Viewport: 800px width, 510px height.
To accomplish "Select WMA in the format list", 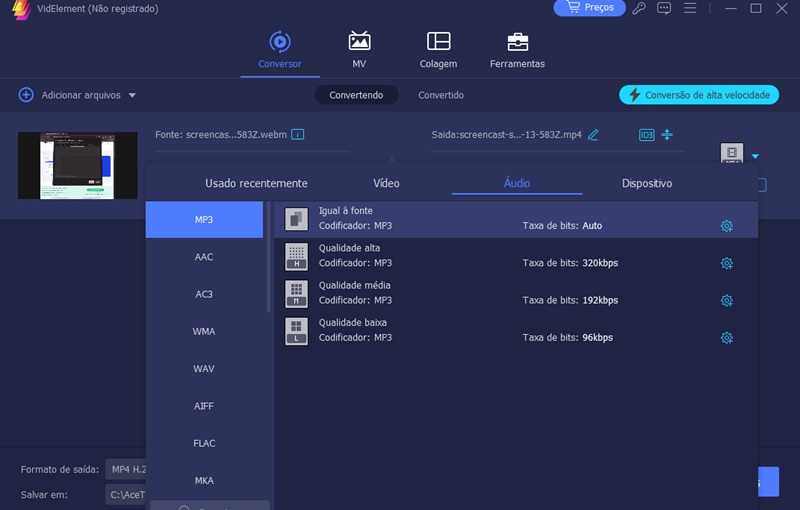I will pos(204,331).
